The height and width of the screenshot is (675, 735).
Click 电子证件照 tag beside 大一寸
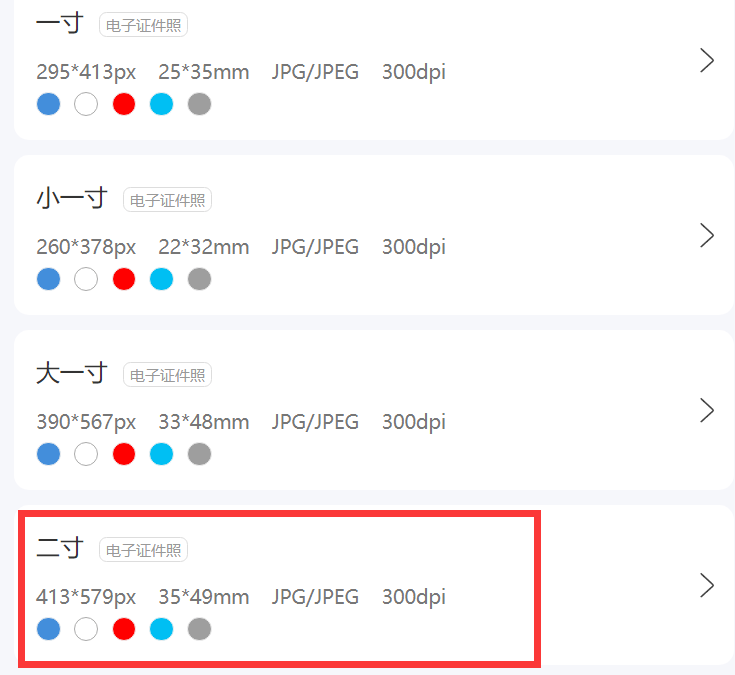[x=167, y=375]
